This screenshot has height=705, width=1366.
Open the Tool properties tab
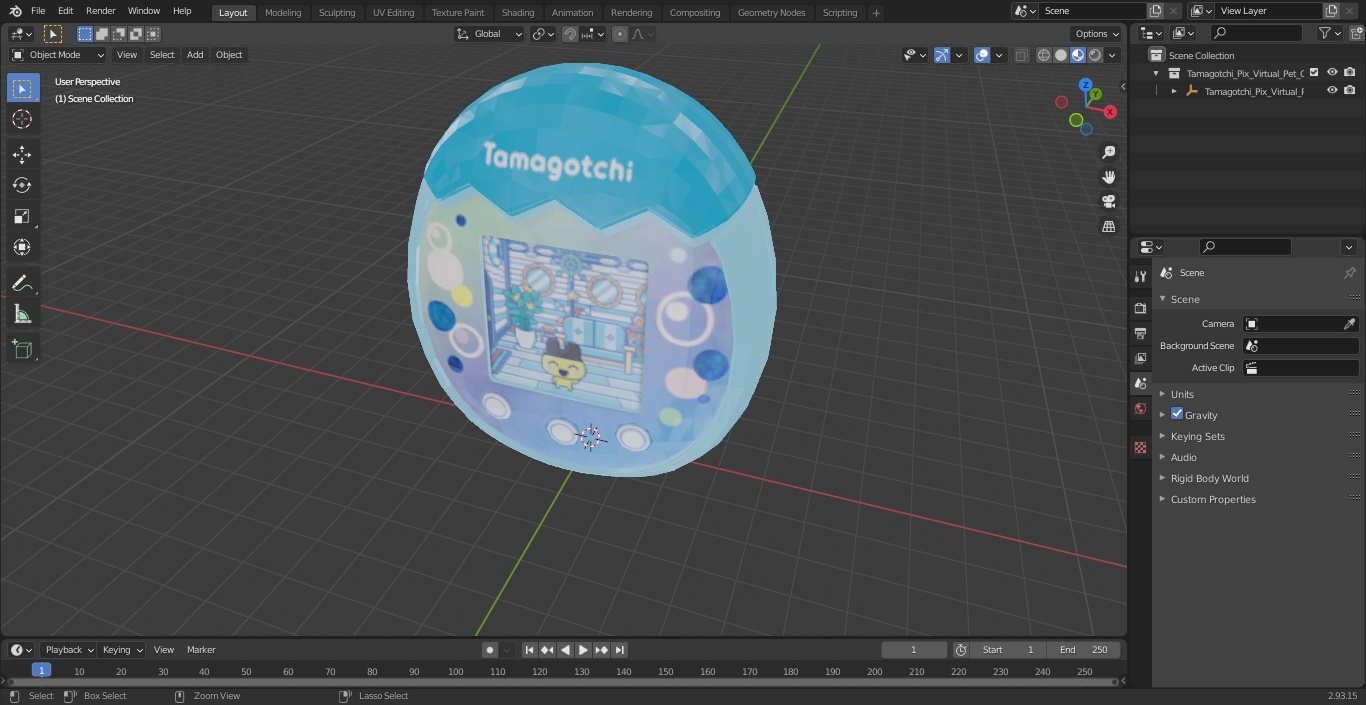[x=1140, y=277]
